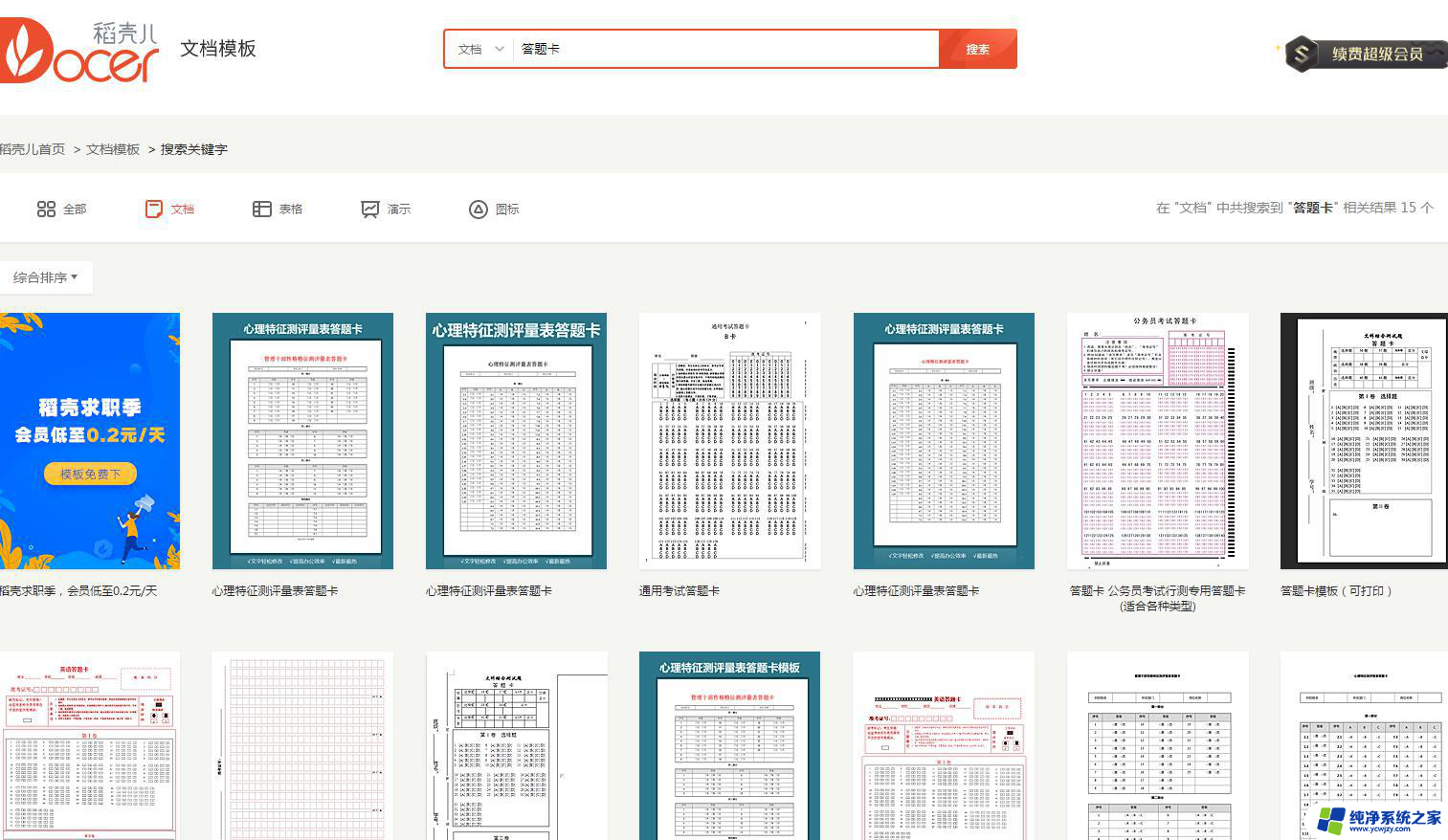Expand the 综合排序 sort dropdown

(46, 277)
